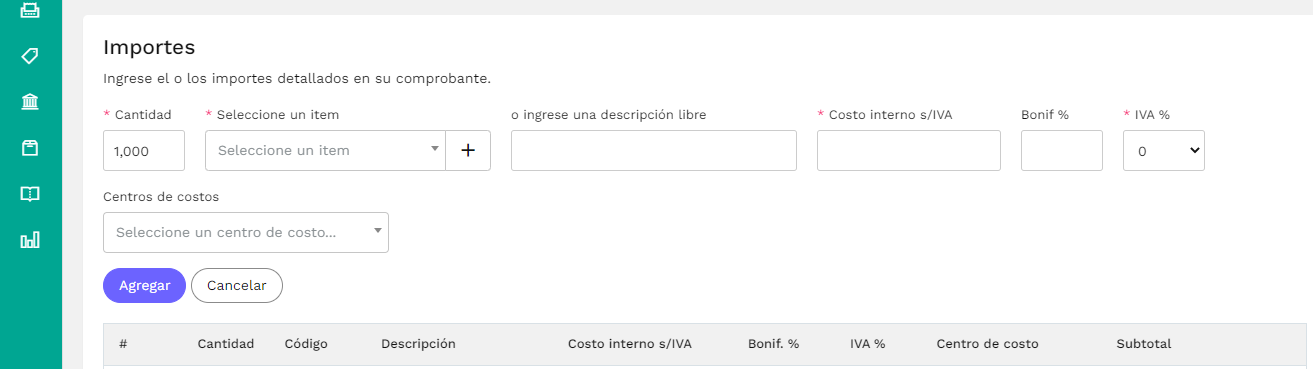1313x369 pixels.
Task: Open the IVA % dropdown
Action: point(1164,150)
